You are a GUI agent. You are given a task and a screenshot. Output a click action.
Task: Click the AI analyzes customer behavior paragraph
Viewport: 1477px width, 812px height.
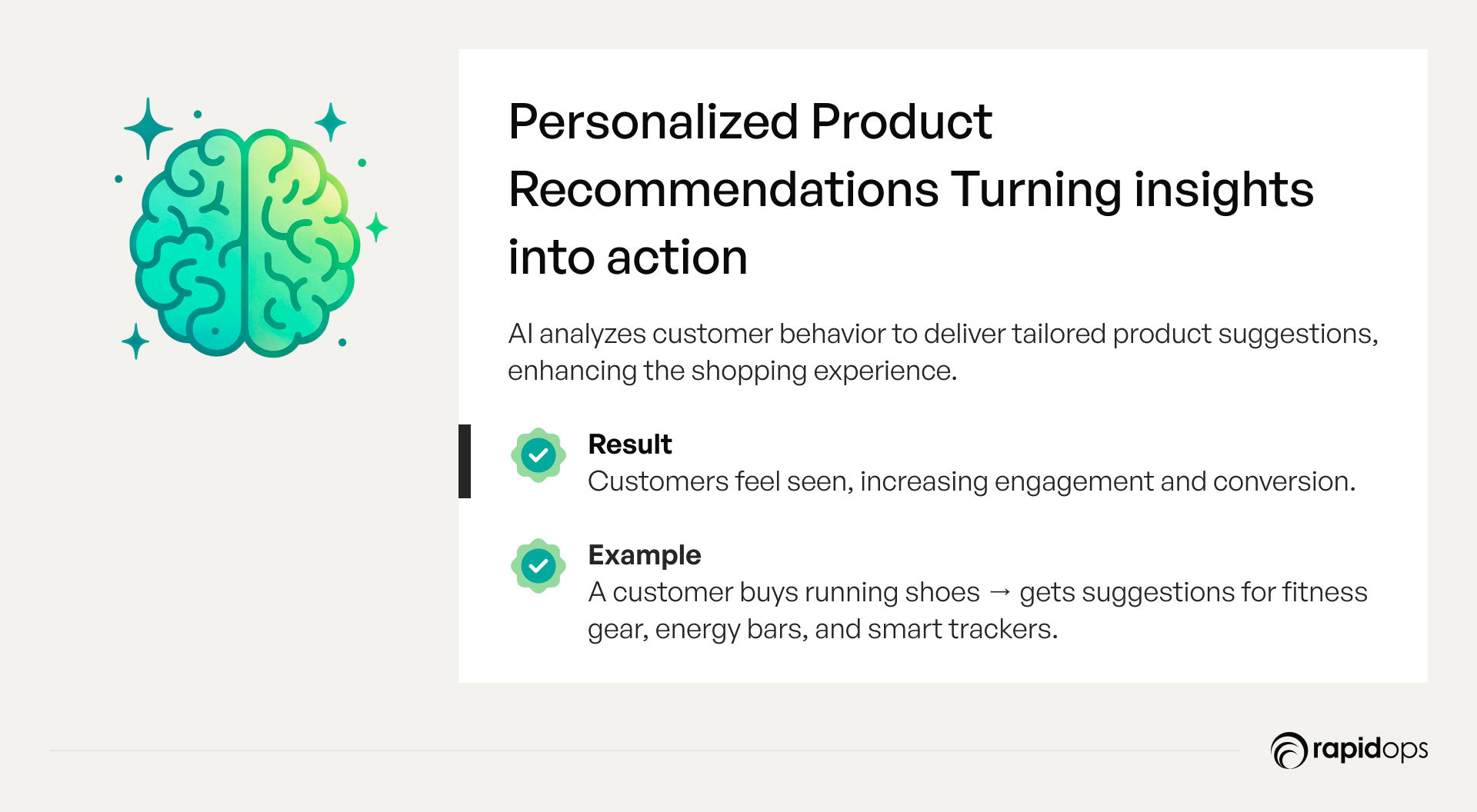943,352
